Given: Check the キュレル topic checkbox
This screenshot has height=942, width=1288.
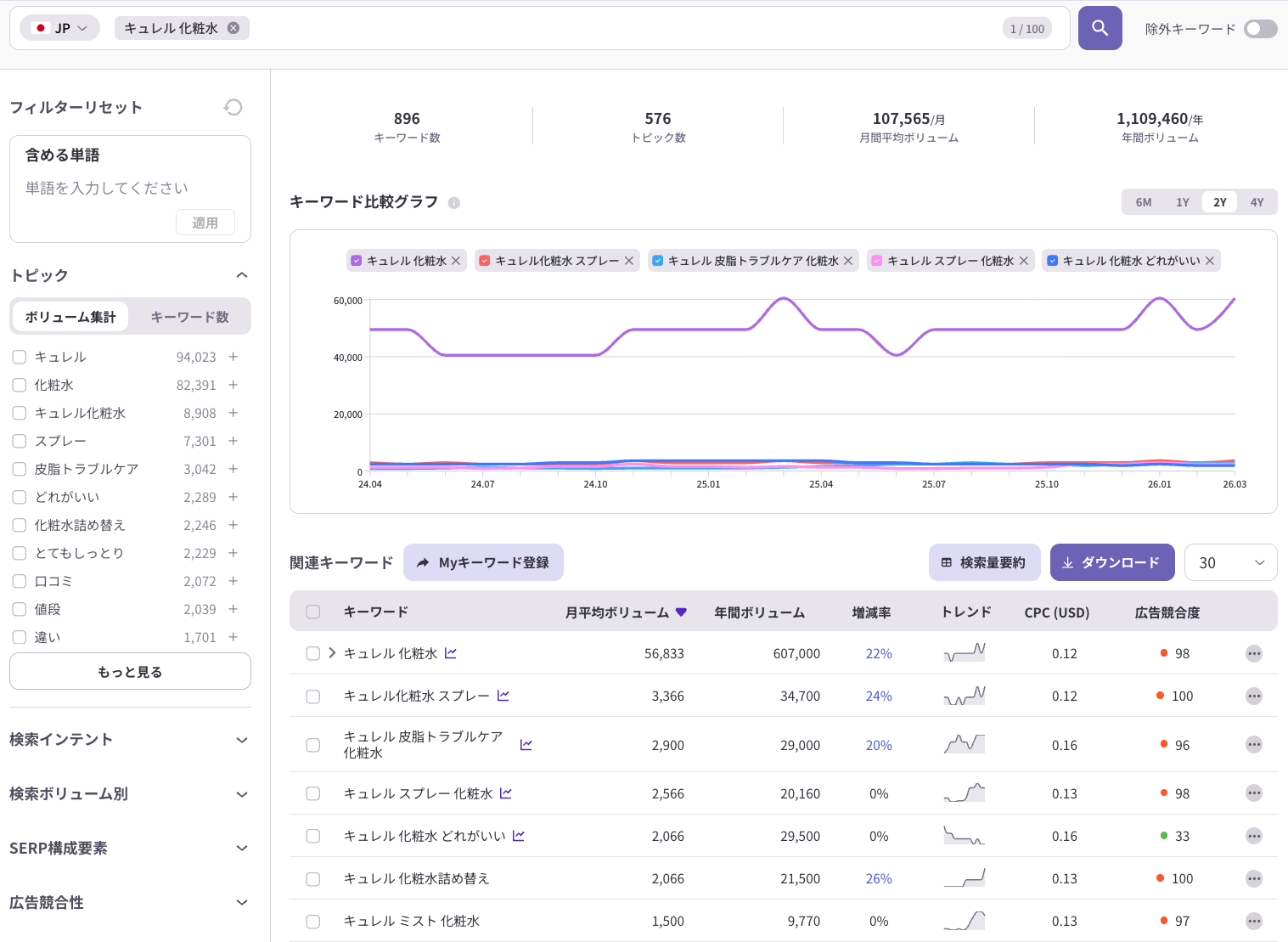Looking at the screenshot, I should [20, 357].
